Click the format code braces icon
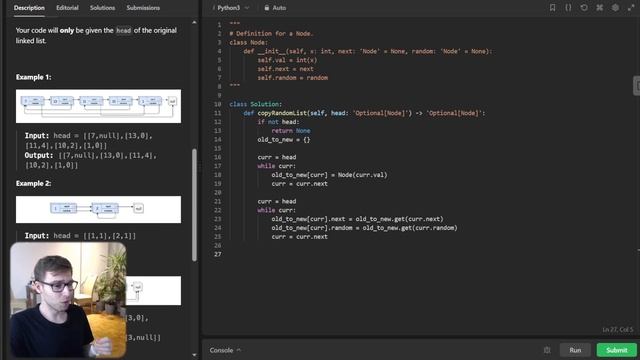Viewport: 640px width, 360px height. pos(568,8)
